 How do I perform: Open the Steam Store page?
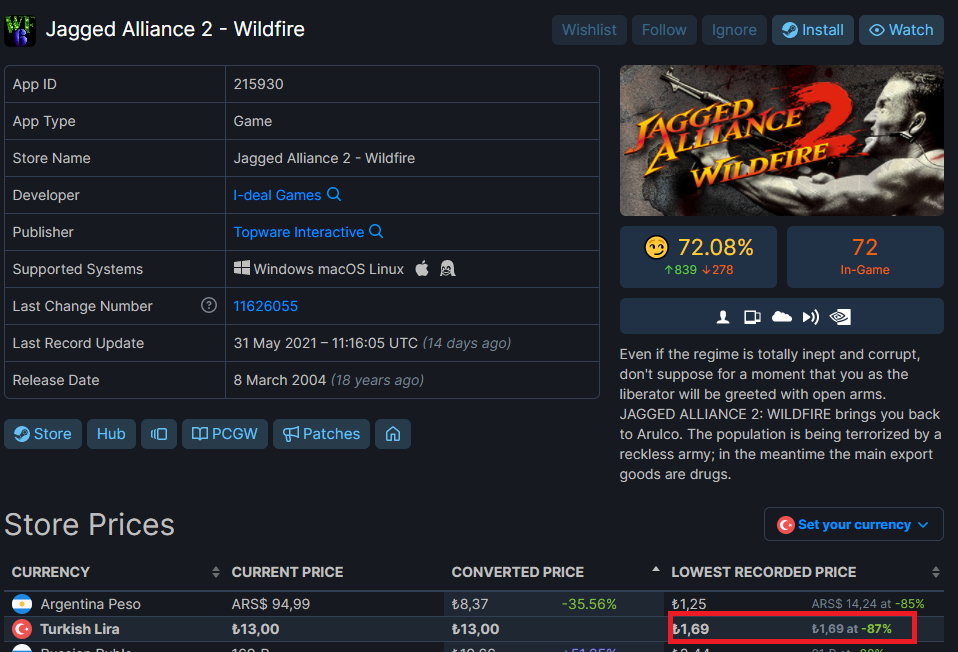[x=43, y=434]
